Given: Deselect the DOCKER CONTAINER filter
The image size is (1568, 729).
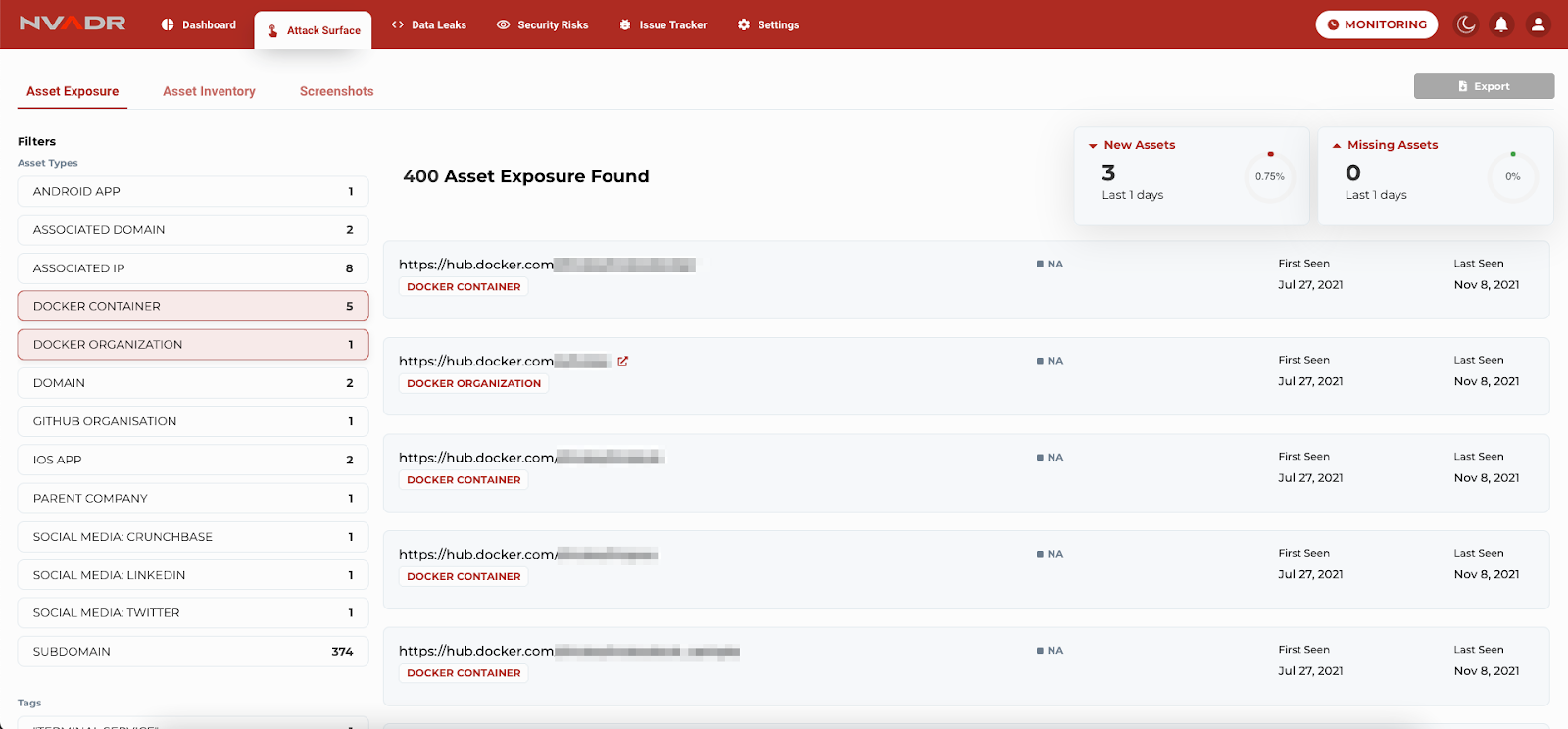Looking at the screenshot, I should pos(193,306).
